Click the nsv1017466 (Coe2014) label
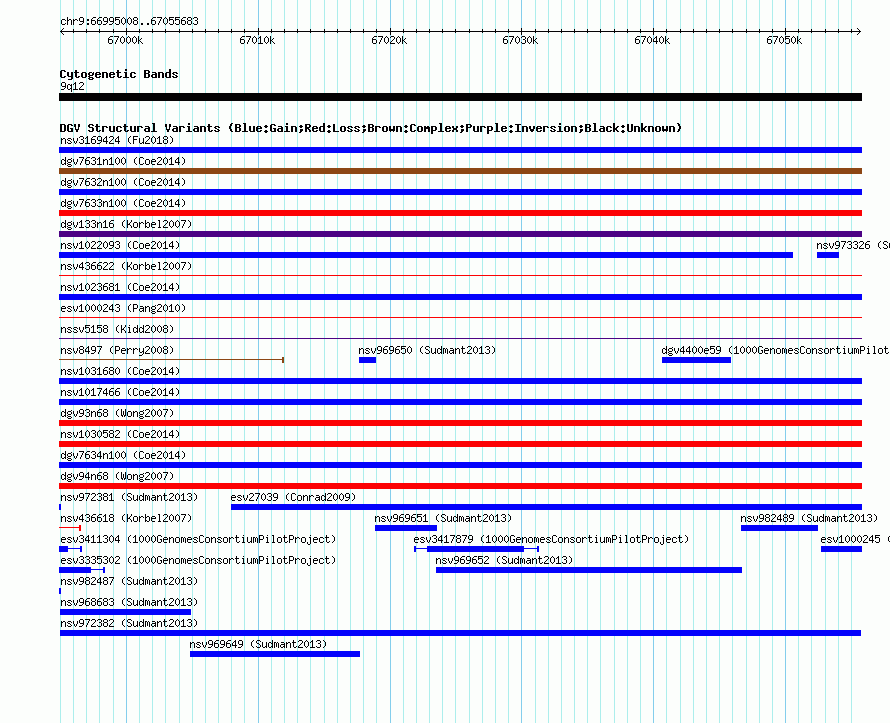Image resolution: width=890 pixels, height=723 pixels. tap(120, 392)
